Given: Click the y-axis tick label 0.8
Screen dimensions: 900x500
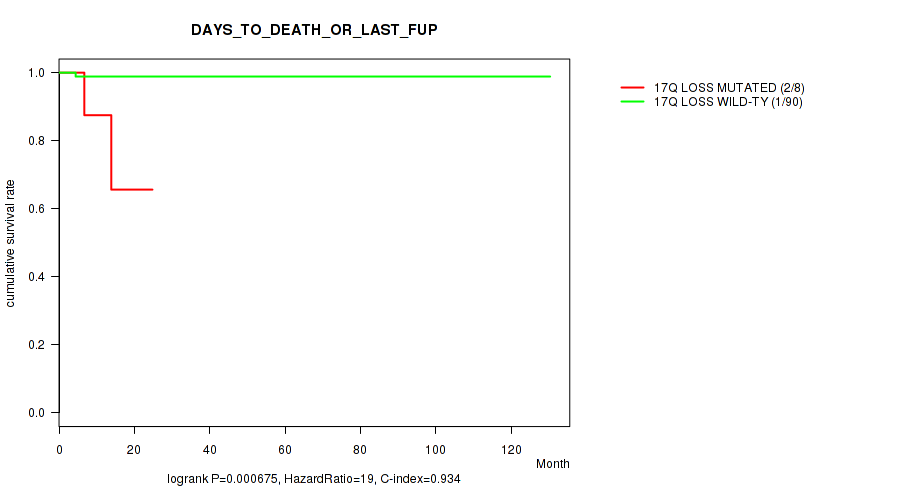Looking at the screenshot, I should [x=36, y=141].
